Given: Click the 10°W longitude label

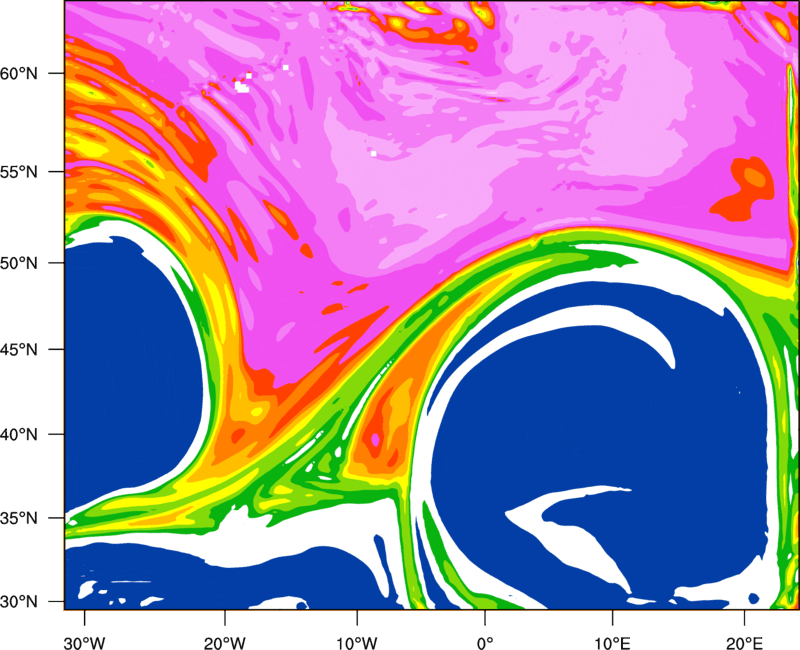Looking at the screenshot, I should [357, 643].
